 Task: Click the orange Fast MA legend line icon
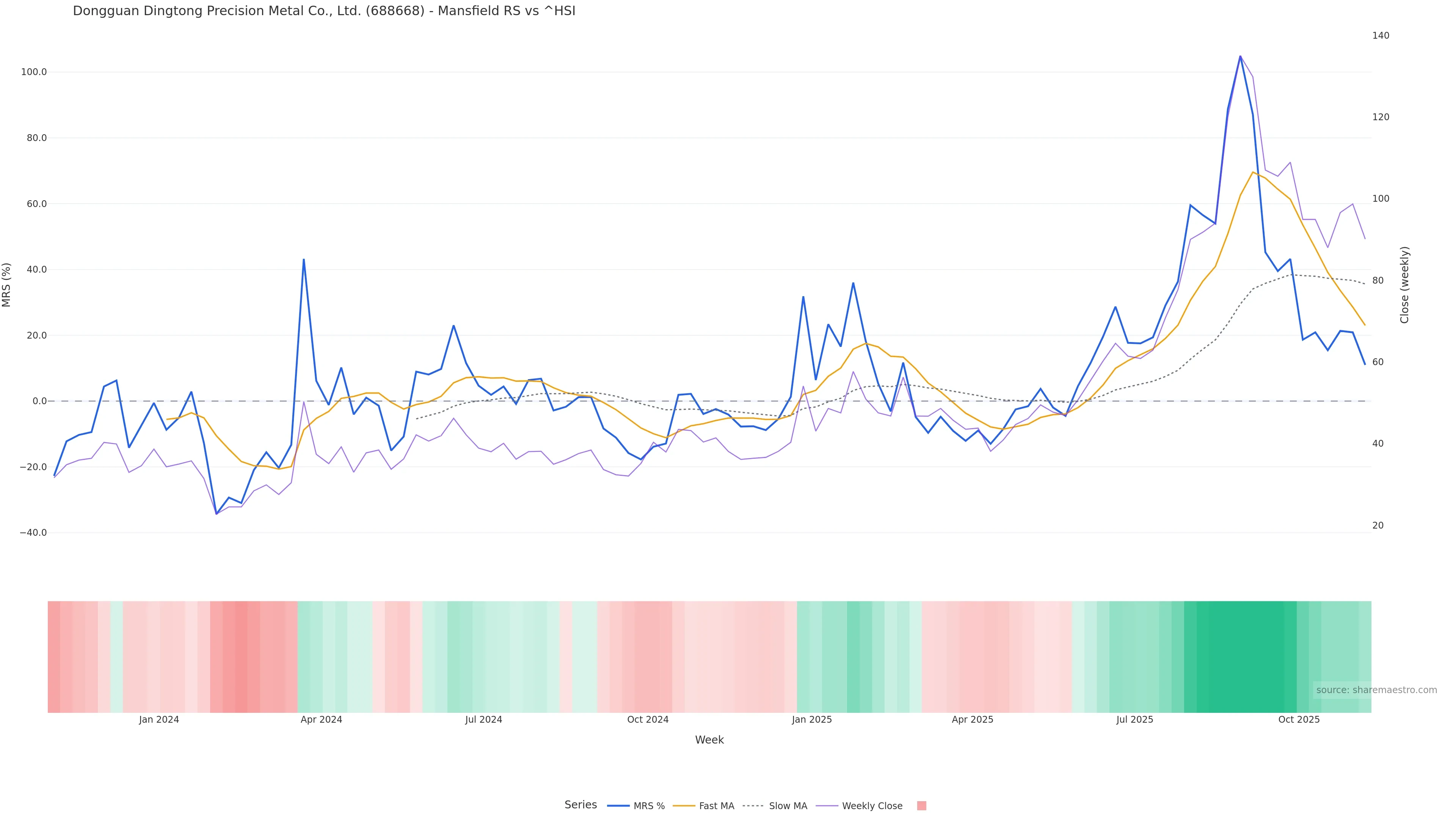(684, 806)
